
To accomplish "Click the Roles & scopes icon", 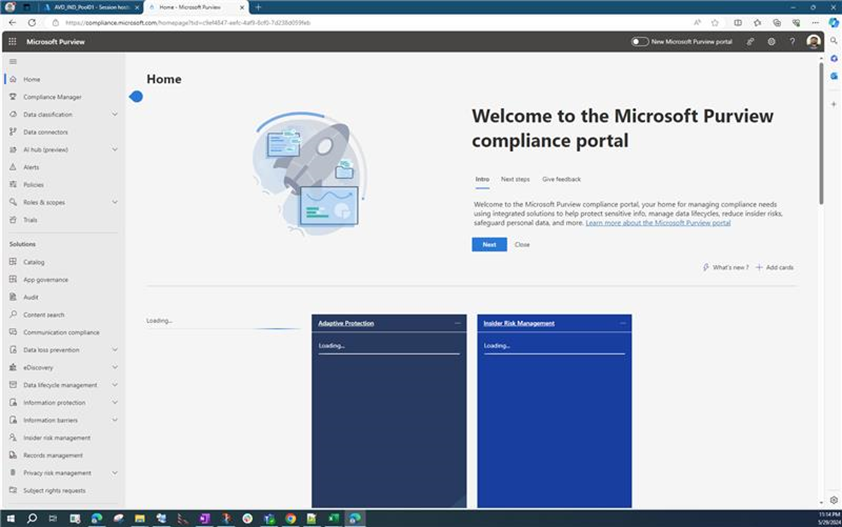I will (x=13, y=202).
